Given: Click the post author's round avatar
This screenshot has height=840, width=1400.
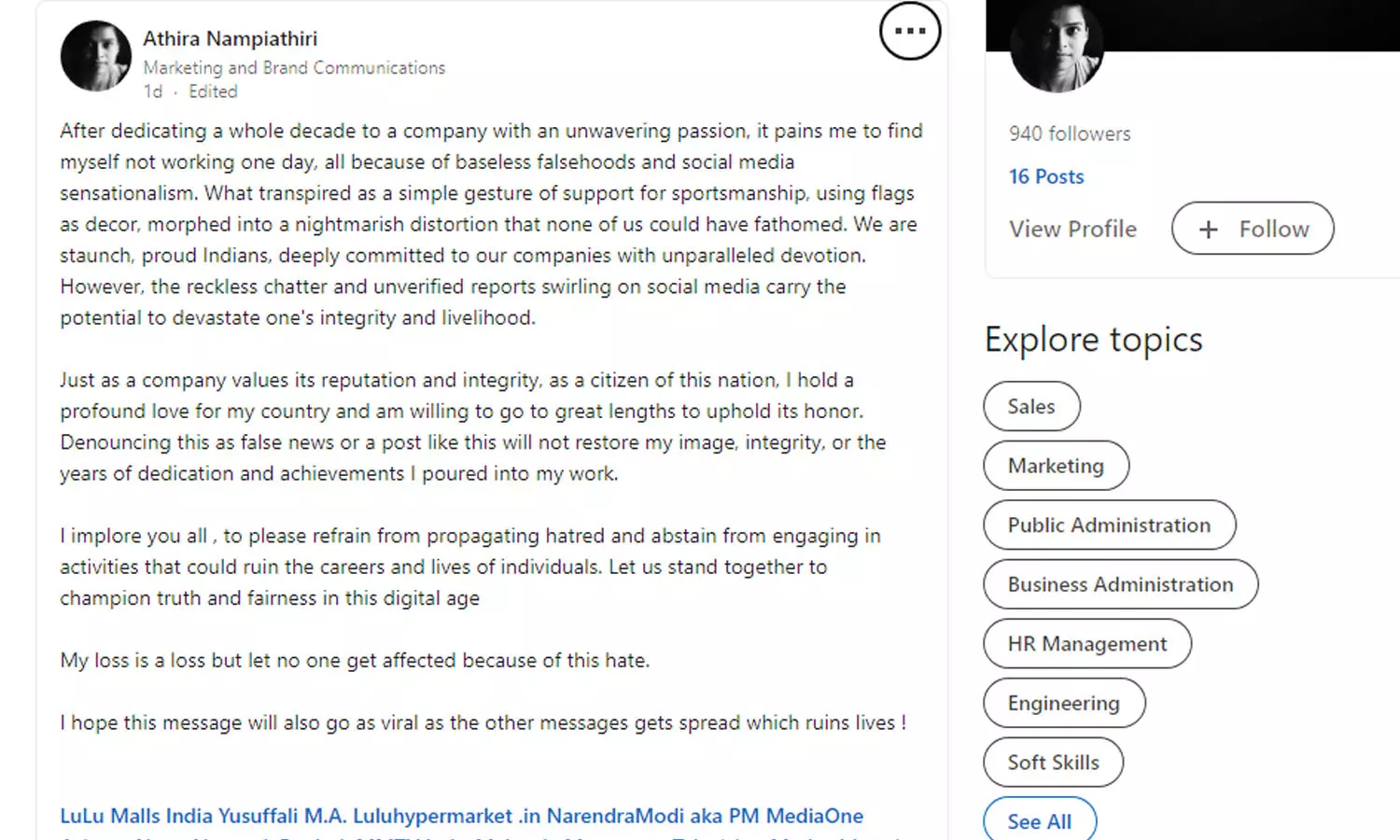Looking at the screenshot, I should tap(96, 56).
